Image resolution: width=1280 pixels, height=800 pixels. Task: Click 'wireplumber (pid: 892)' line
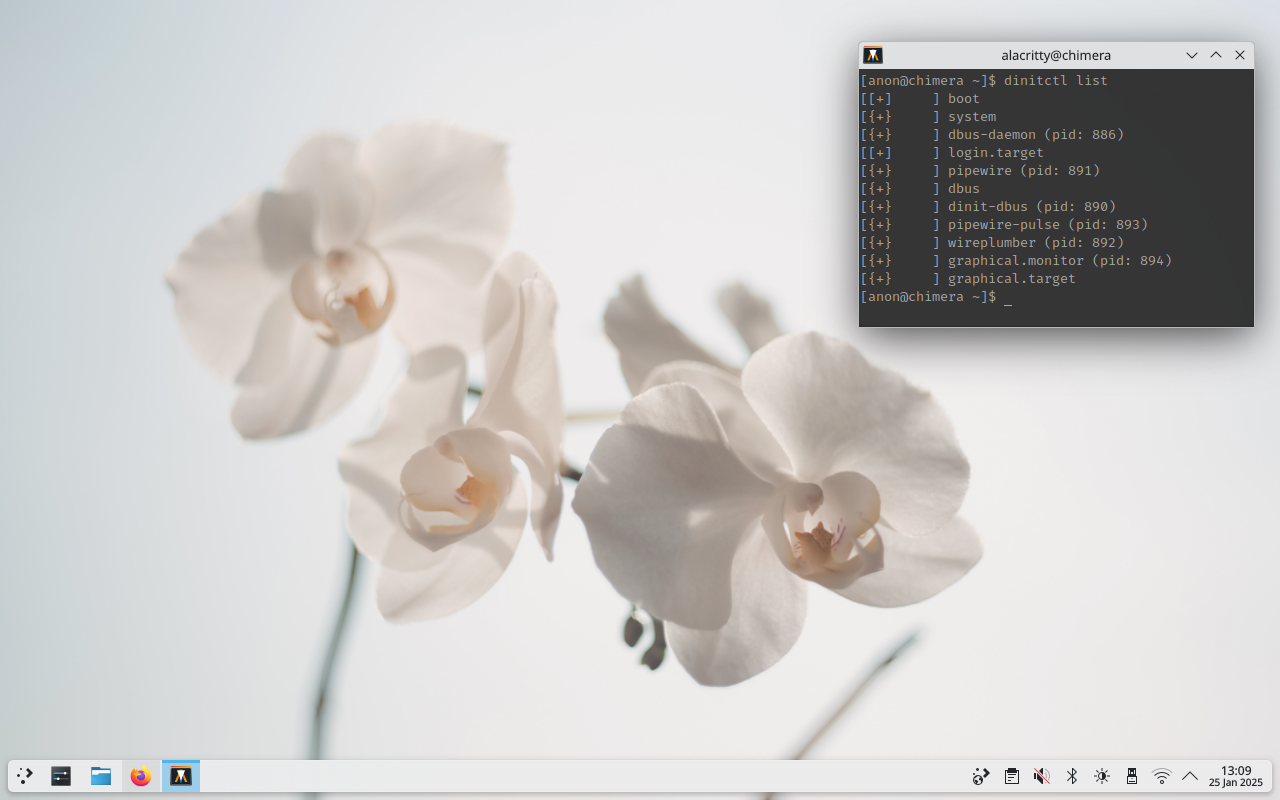(992, 242)
